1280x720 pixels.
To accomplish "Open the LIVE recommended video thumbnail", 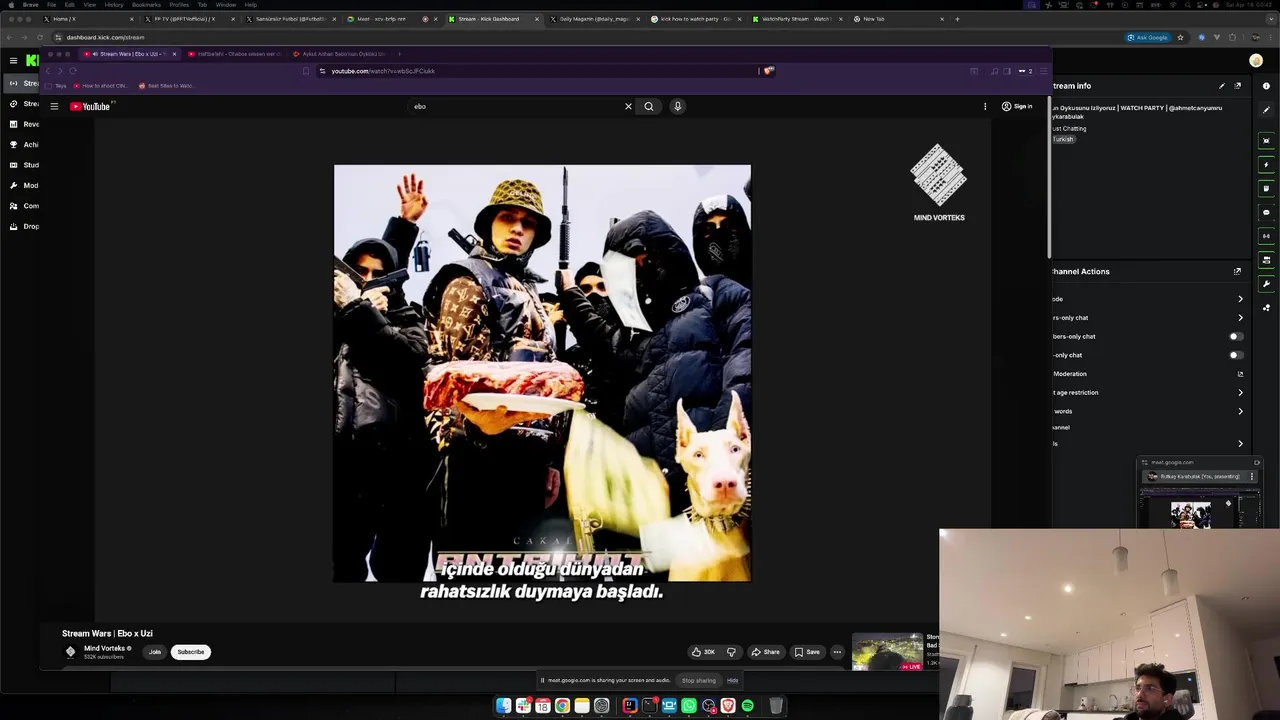I will (888, 651).
